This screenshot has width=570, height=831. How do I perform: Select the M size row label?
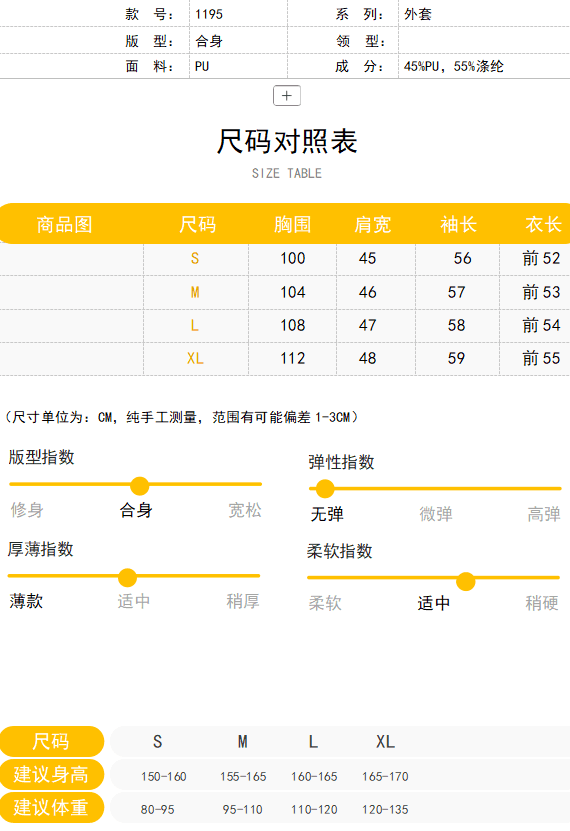coord(195,292)
